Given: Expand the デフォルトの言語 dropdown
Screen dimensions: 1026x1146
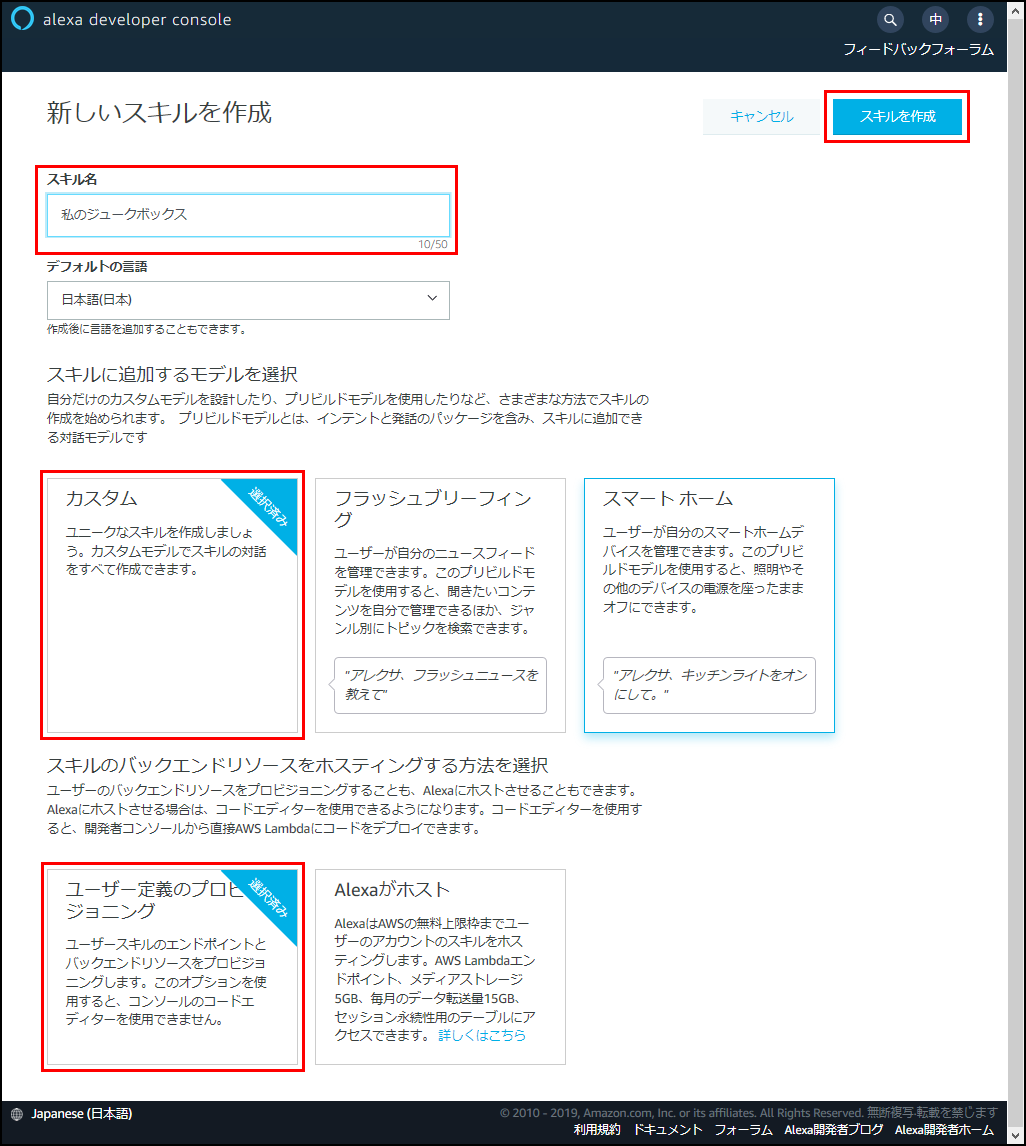Looking at the screenshot, I should [x=248, y=299].
